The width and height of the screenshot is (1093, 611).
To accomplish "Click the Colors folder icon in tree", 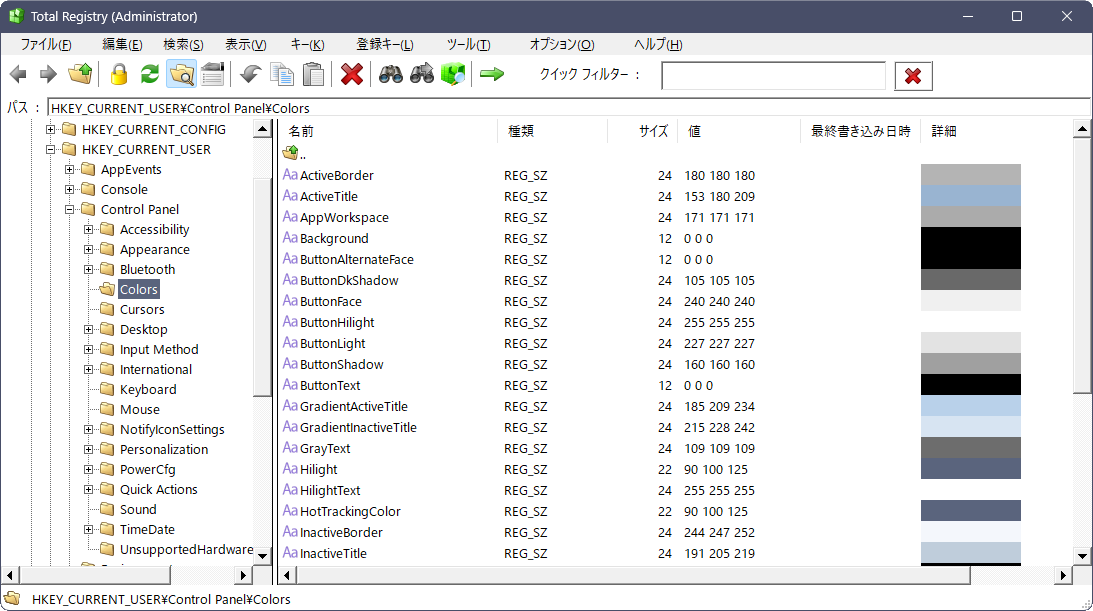I will pyautogui.click(x=107, y=289).
